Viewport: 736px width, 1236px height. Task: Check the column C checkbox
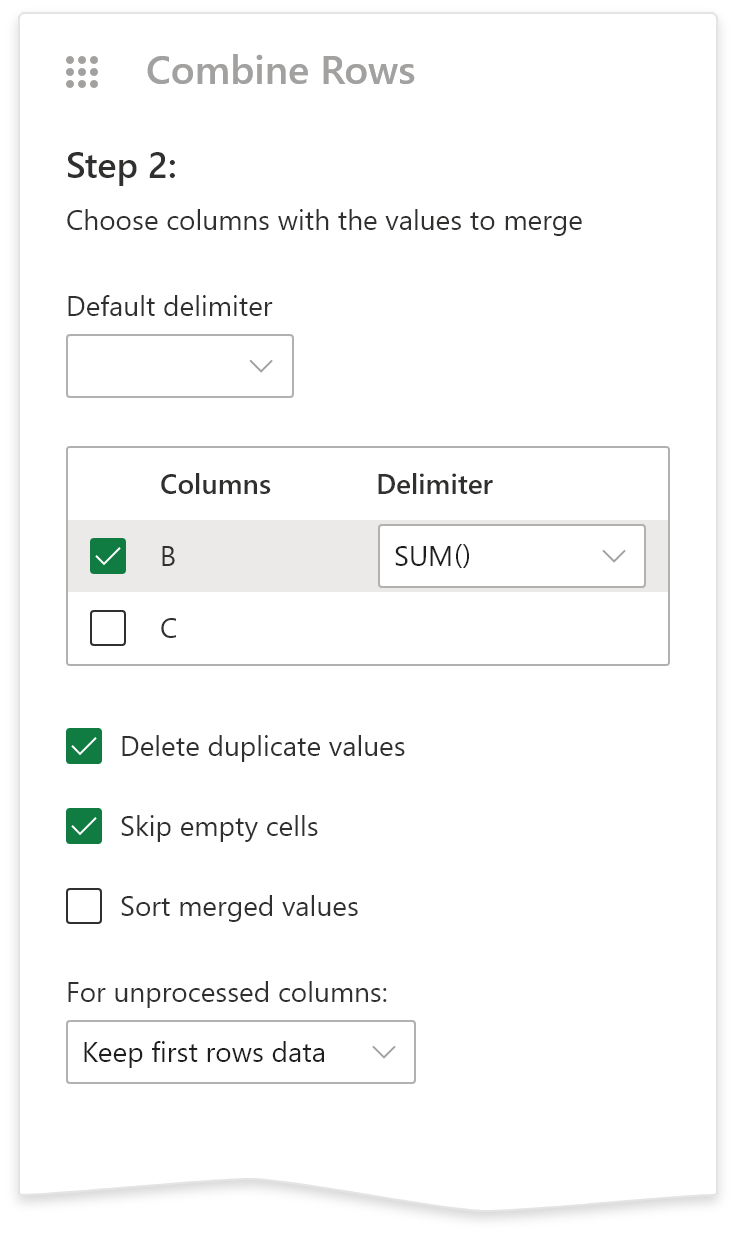pyautogui.click(x=108, y=628)
